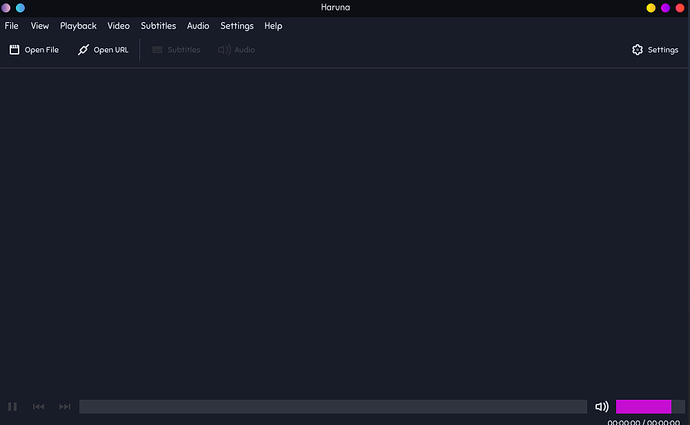This screenshot has width=690, height=425.
Task: Expand the Audio menu in menu bar
Action: click(x=198, y=26)
